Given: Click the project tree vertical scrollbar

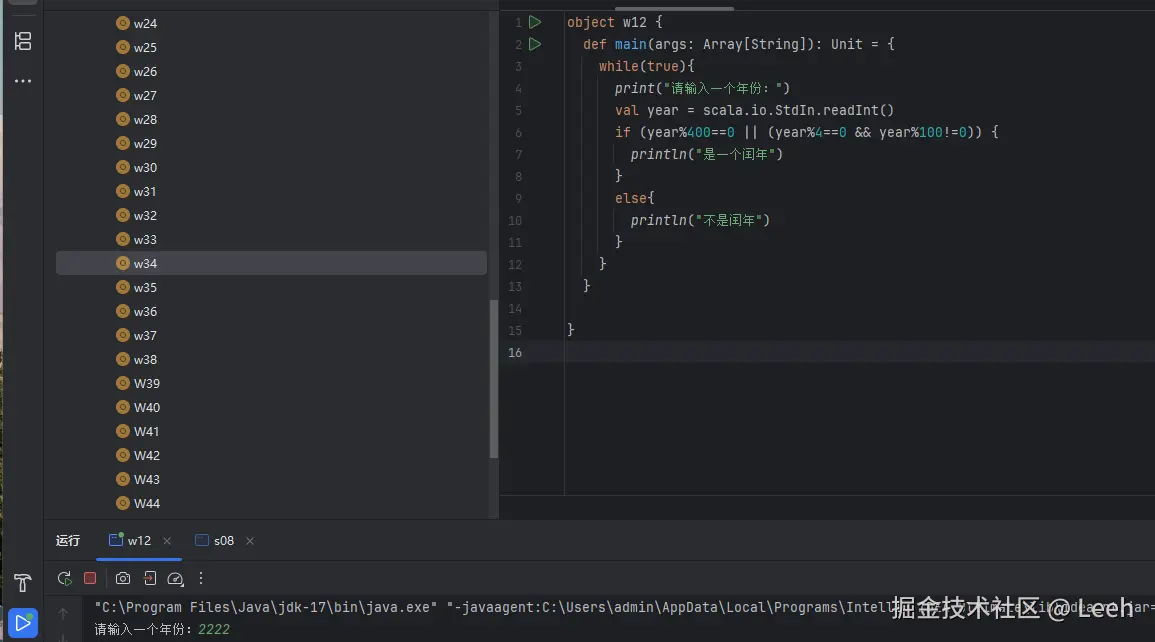Looking at the screenshot, I should coord(494,378).
